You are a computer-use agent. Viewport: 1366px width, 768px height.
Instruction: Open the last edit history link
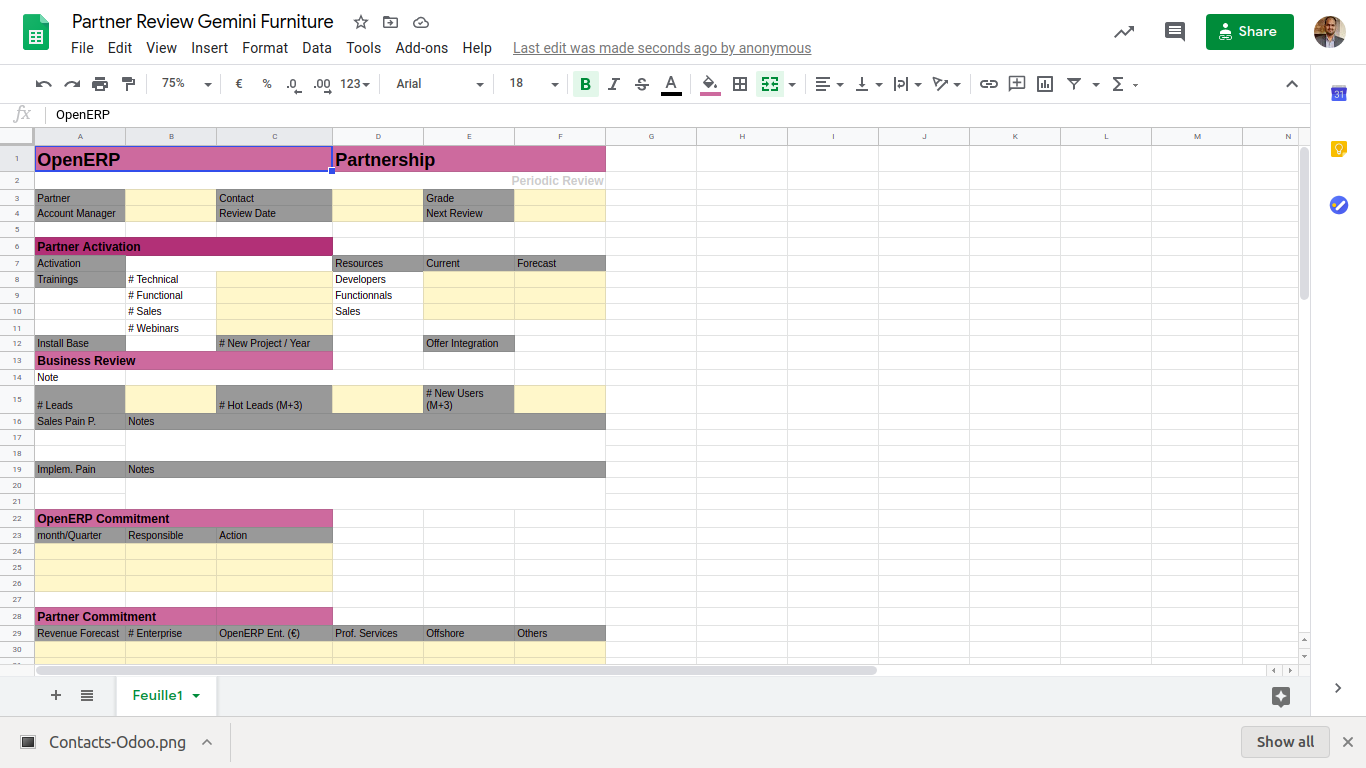662,48
